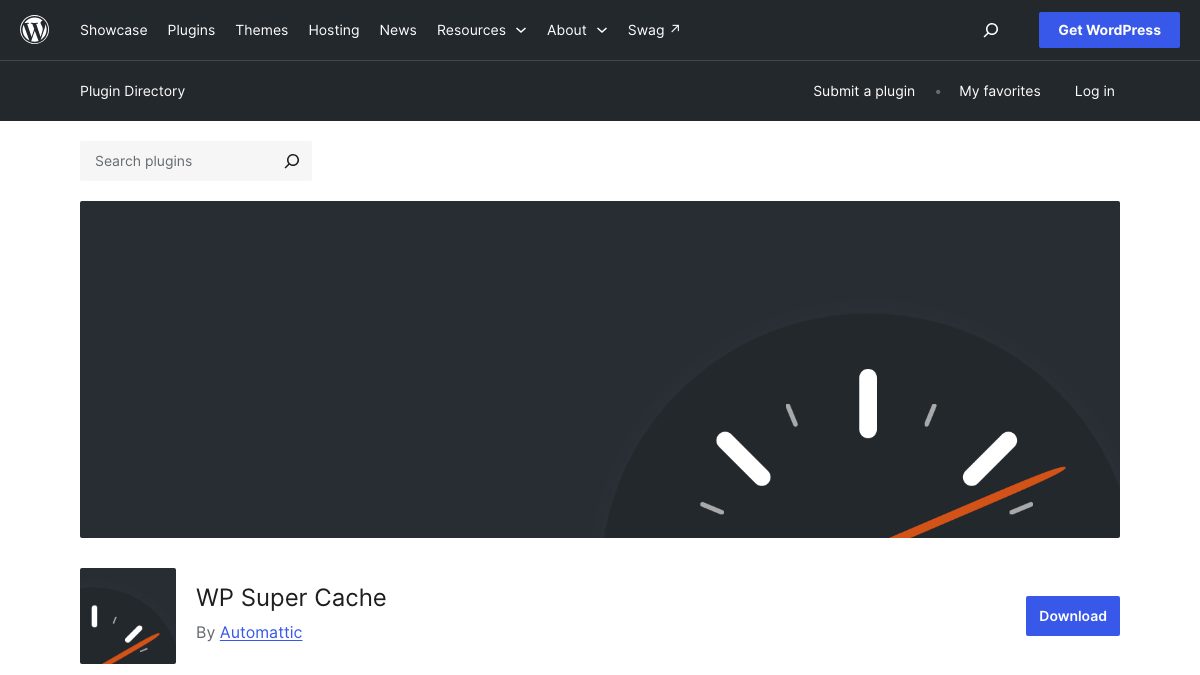The image size is (1200, 675).
Task: Click the Get WordPress button
Action: (1109, 30)
